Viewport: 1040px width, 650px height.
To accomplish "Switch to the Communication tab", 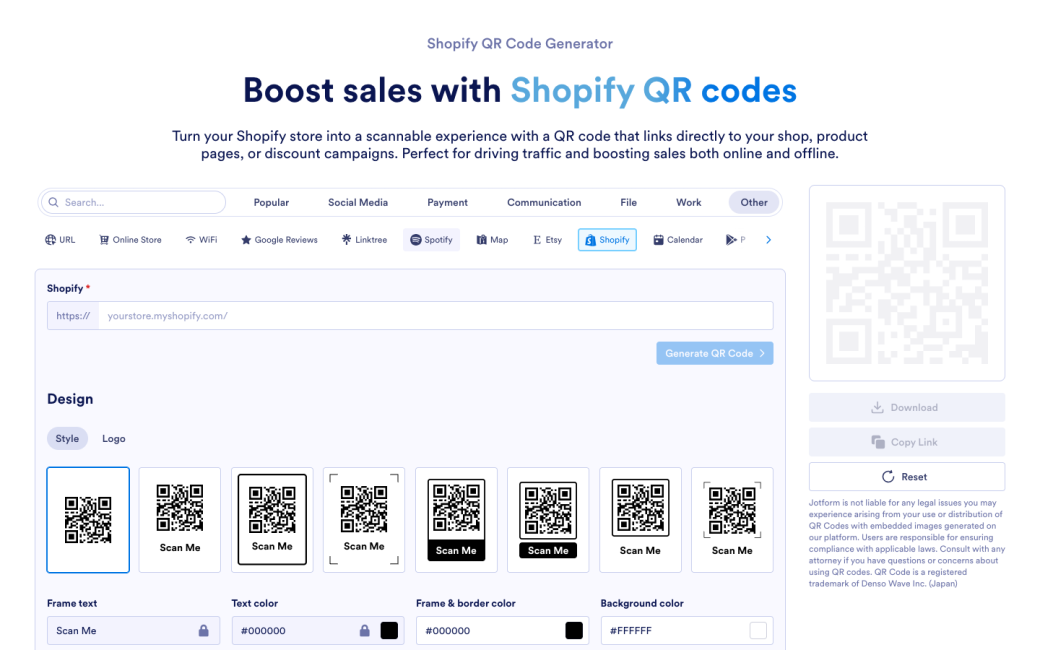I will click(x=545, y=202).
